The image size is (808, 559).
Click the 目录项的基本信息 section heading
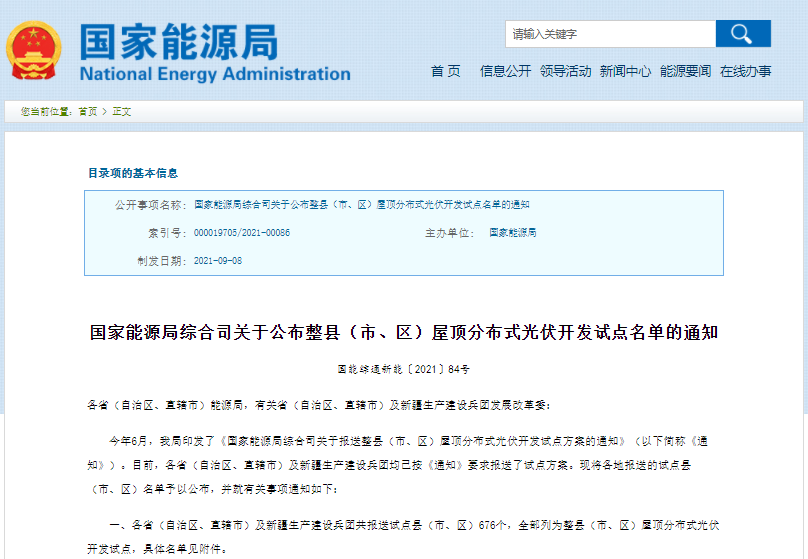tap(133, 173)
